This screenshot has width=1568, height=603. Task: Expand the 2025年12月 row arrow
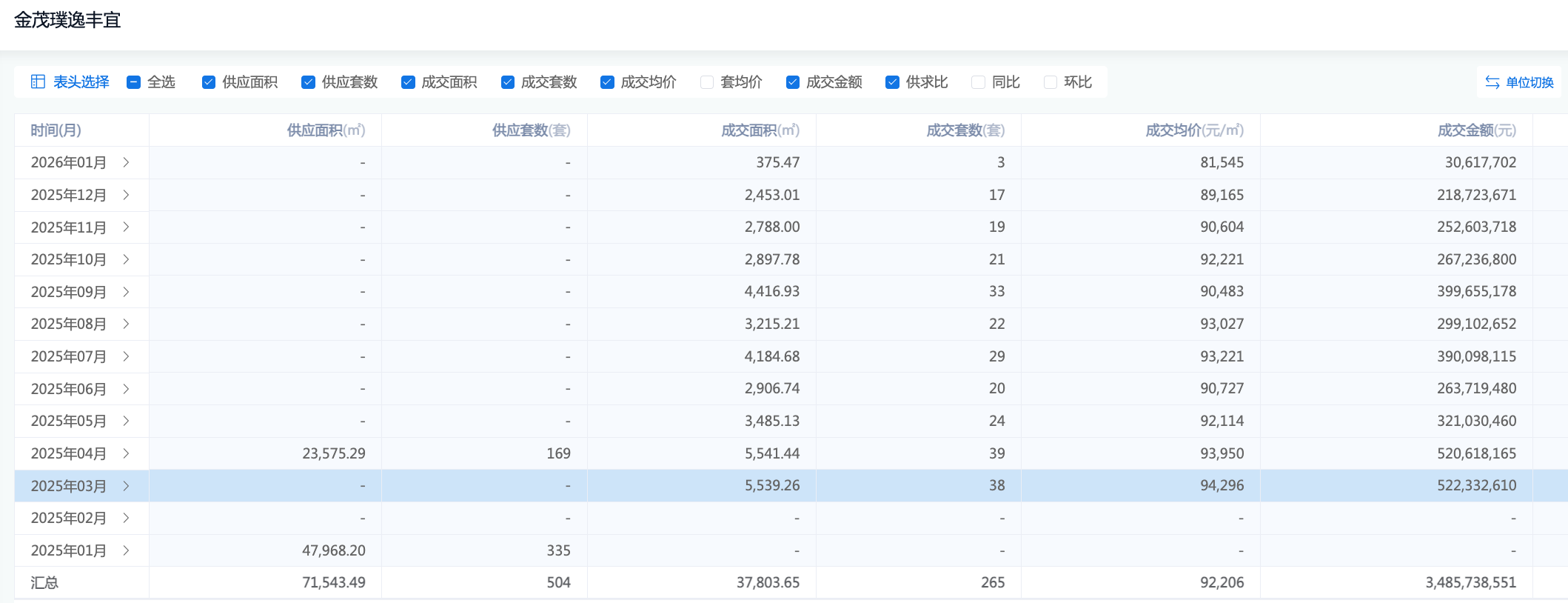[x=127, y=195]
